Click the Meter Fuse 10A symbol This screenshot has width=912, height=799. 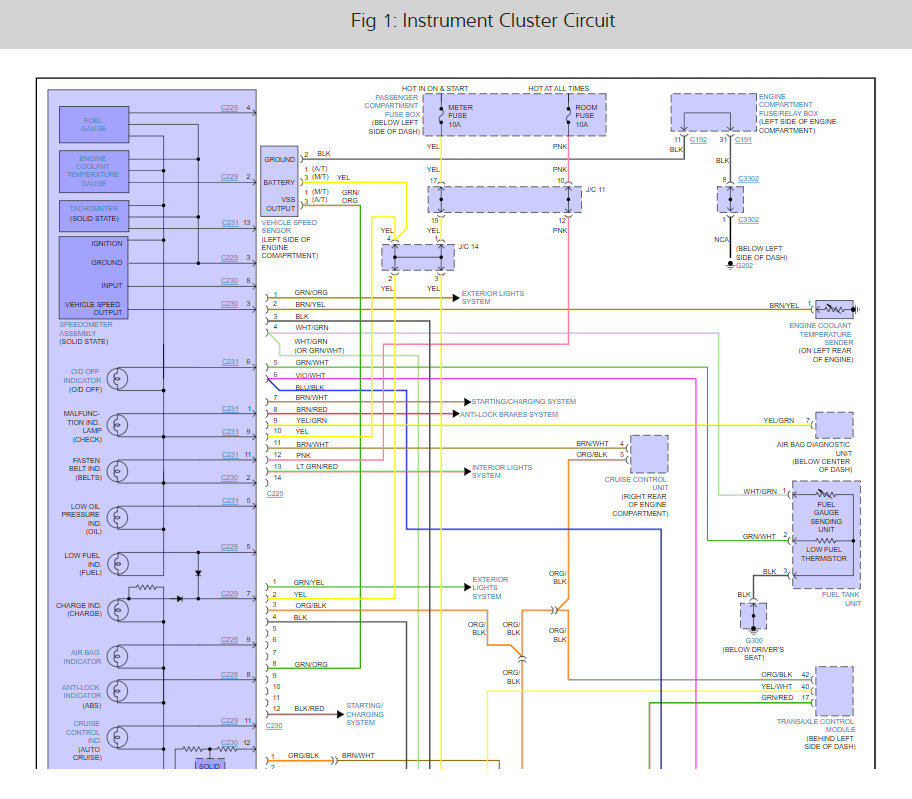(x=440, y=115)
